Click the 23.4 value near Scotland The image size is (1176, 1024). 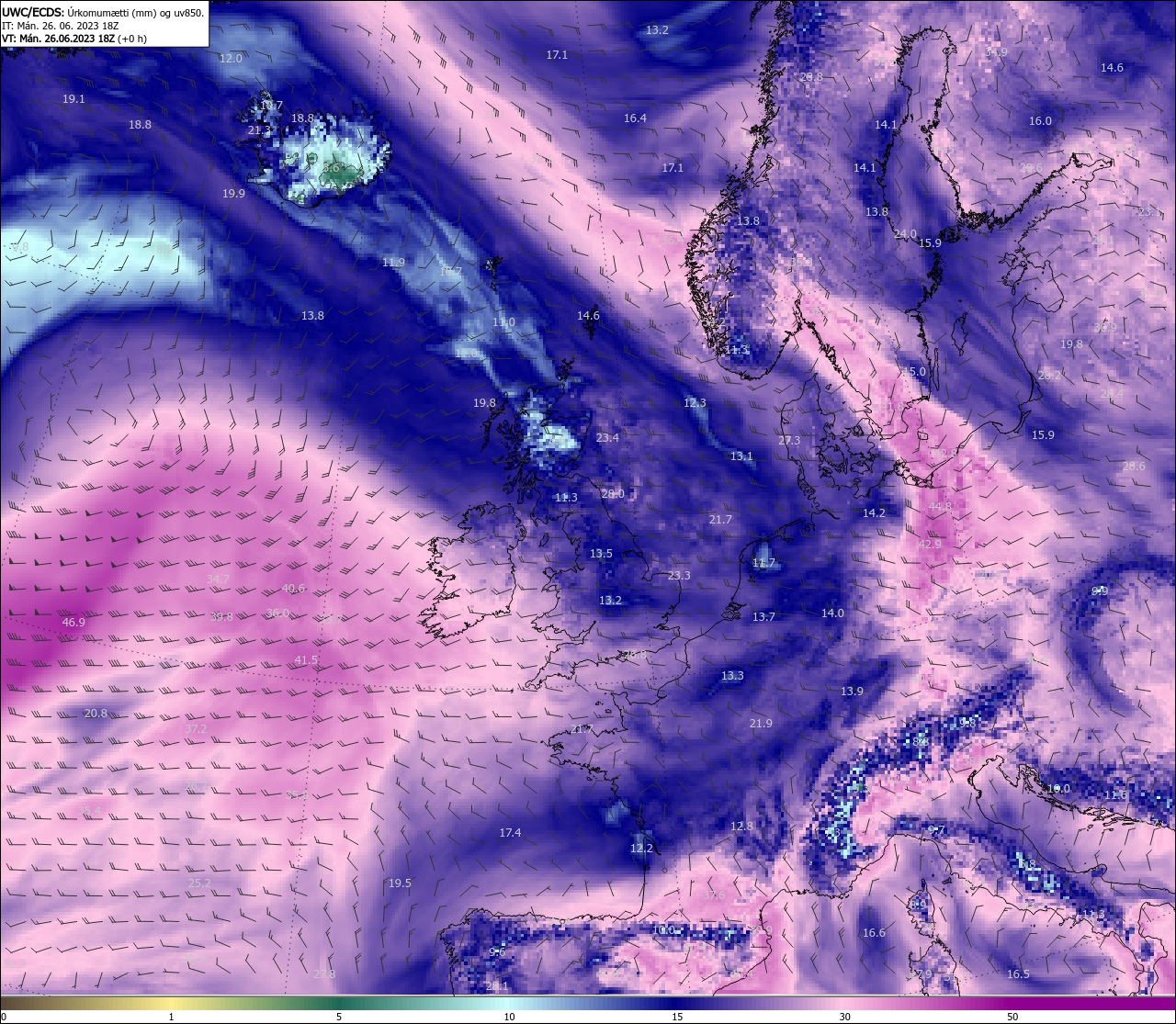pos(607,438)
